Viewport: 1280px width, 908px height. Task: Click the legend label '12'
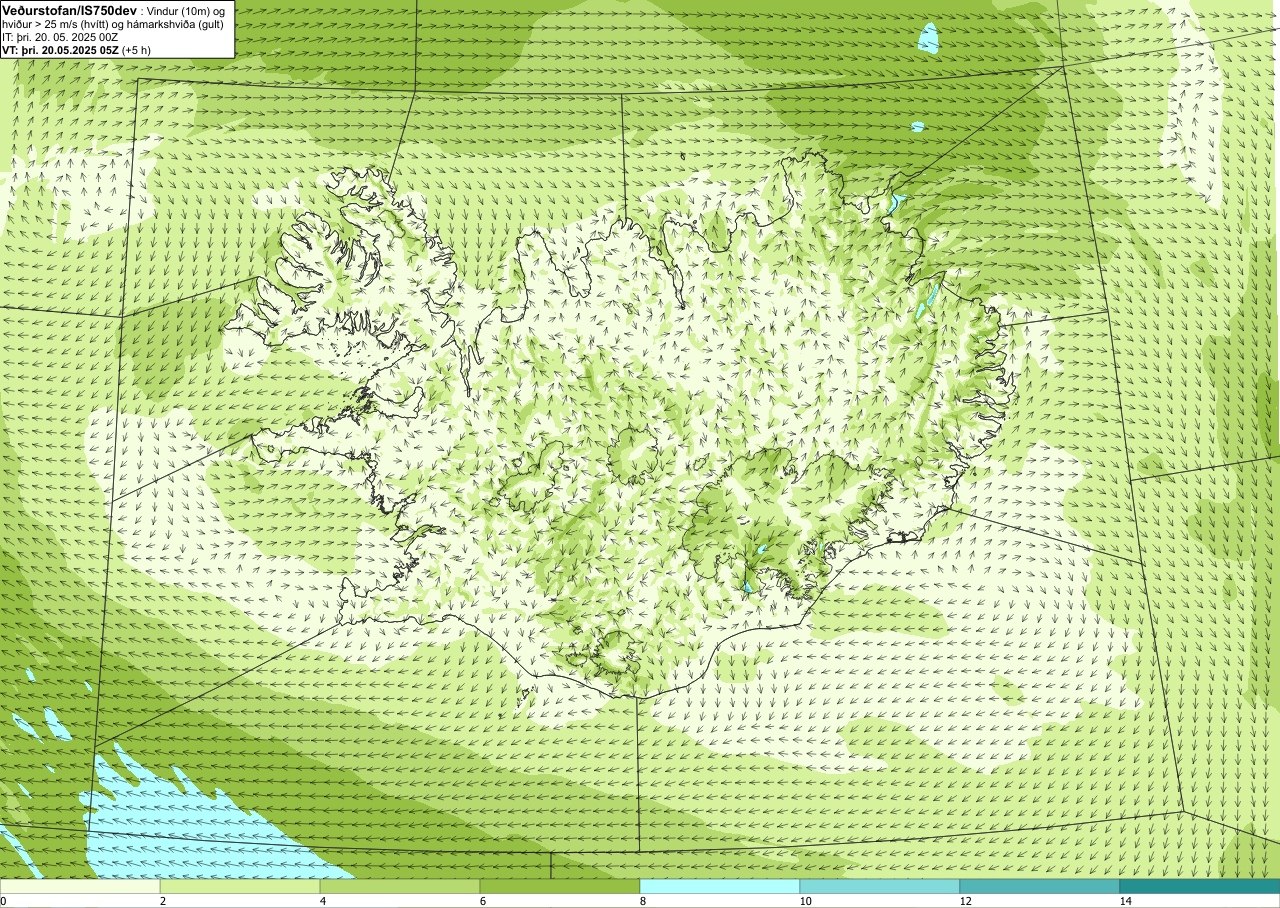pos(965,901)
